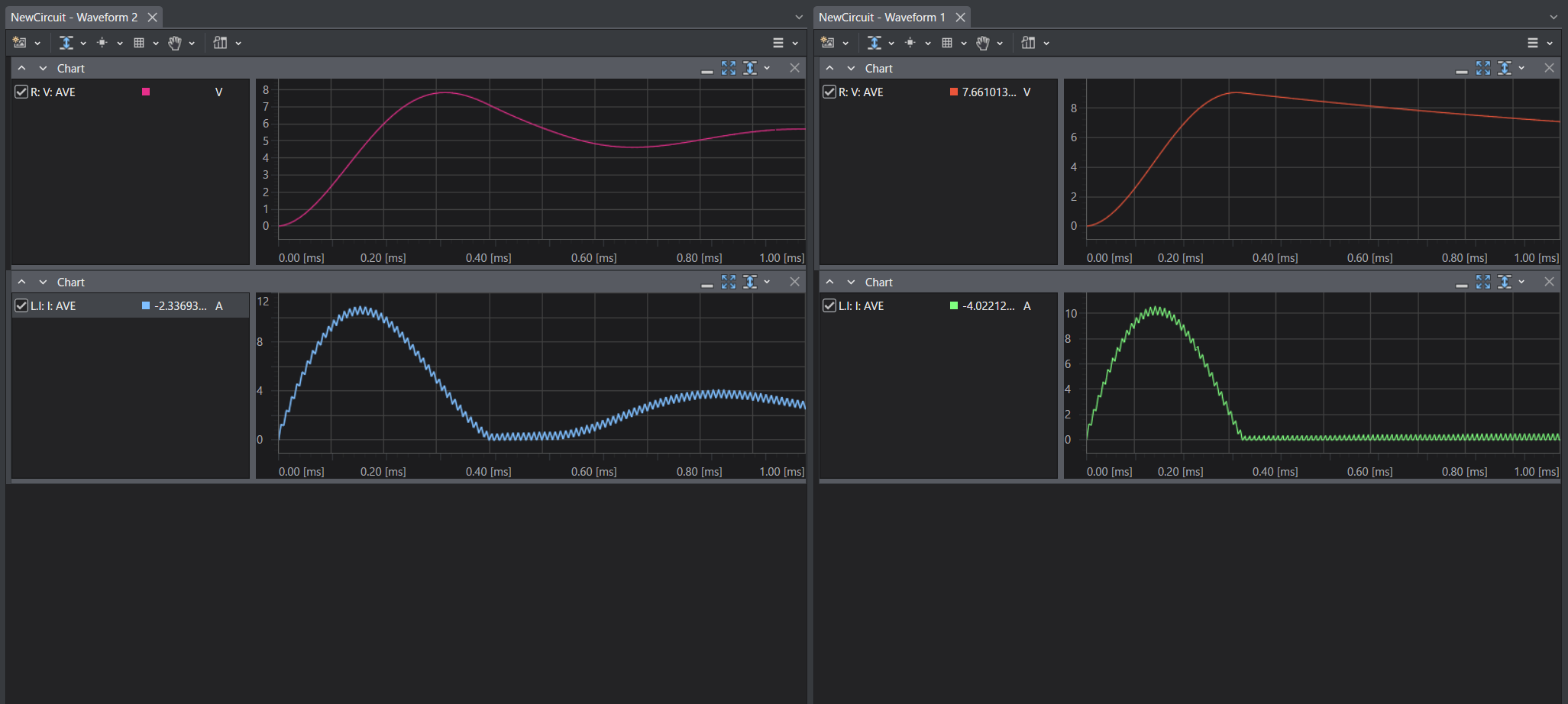Fit-all zoom on Waveform 1 current chart
The width and height of the screenshot is (1568, 704).
(1483, 282)
